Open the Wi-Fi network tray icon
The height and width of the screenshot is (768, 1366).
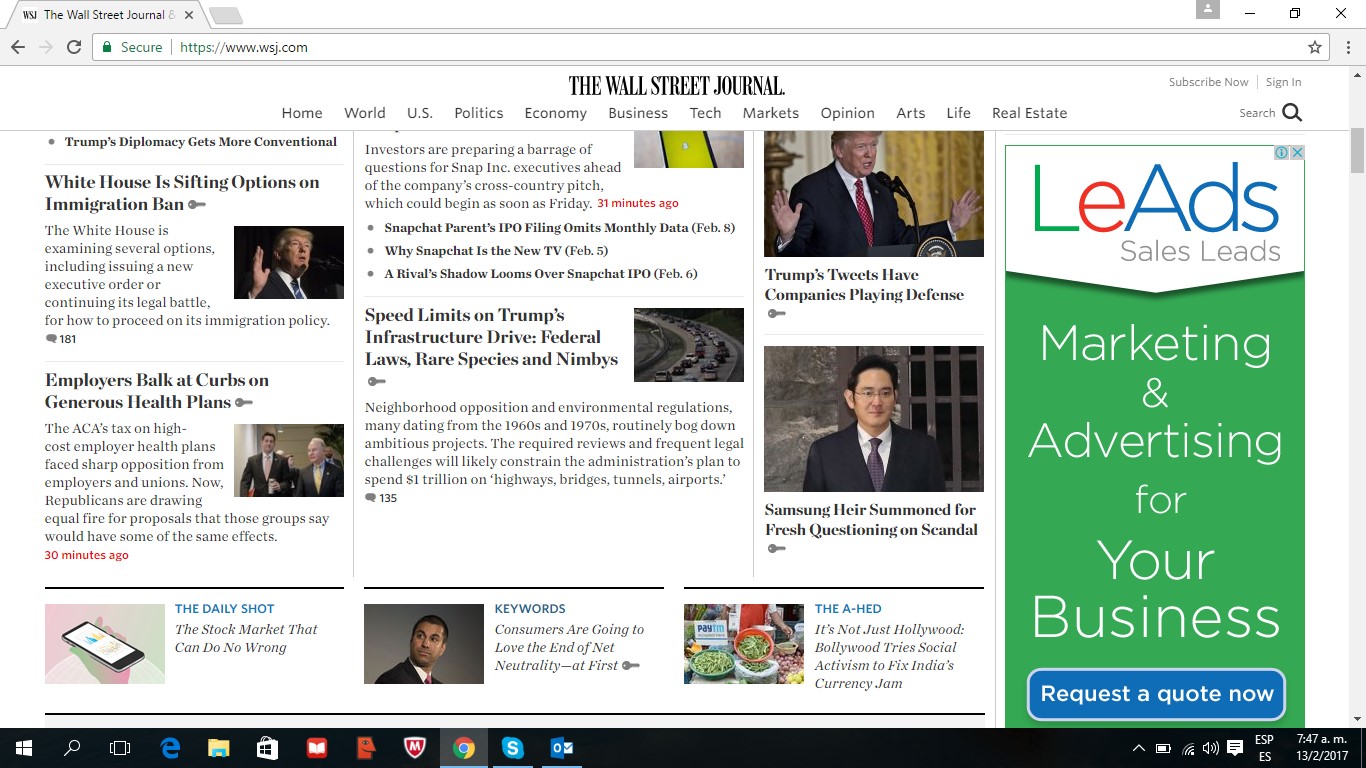tap(1188, 748)
